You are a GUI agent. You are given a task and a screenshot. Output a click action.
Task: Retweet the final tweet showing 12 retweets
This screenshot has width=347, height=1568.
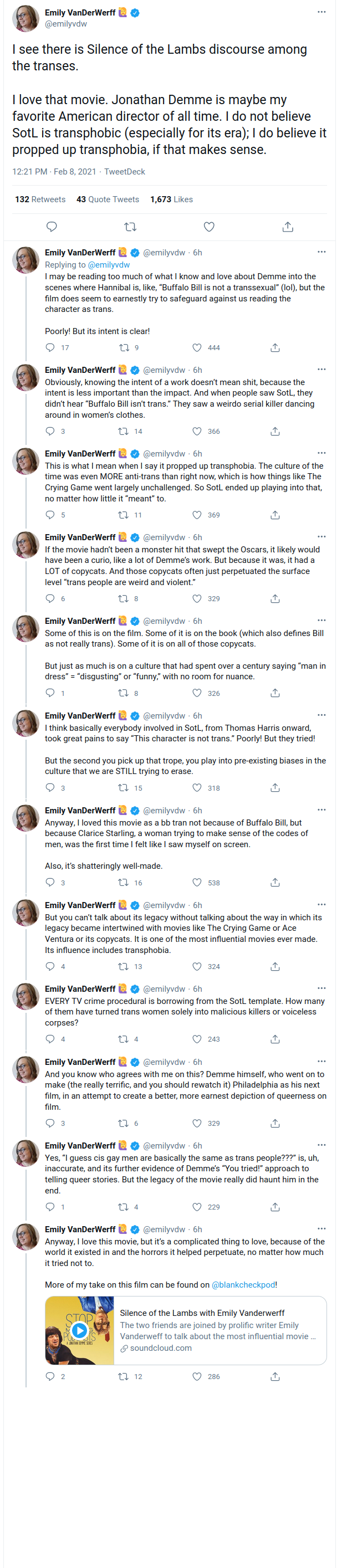[x=123, y=1376]
